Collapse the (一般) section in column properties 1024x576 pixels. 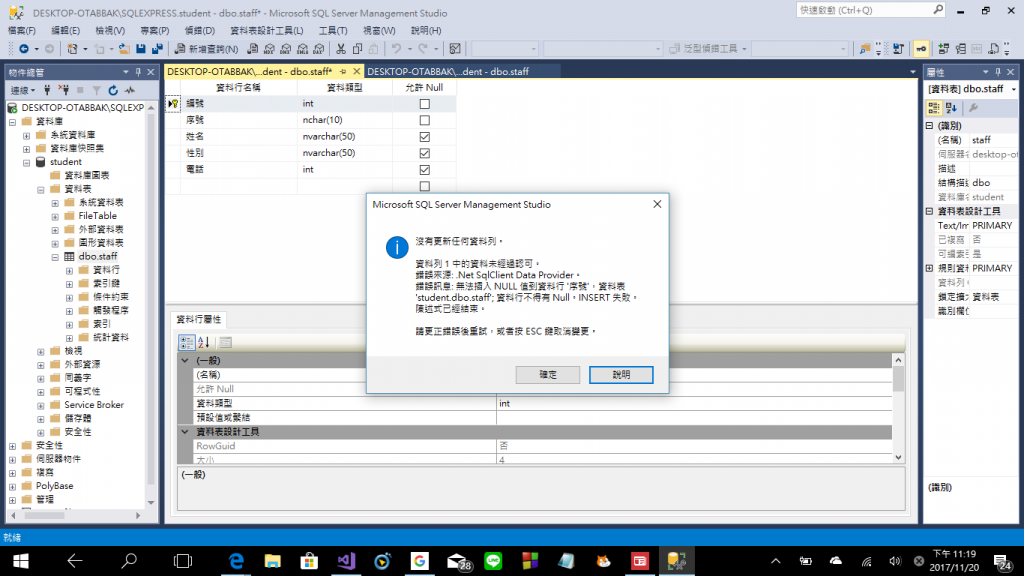click(x=185, y=360)
